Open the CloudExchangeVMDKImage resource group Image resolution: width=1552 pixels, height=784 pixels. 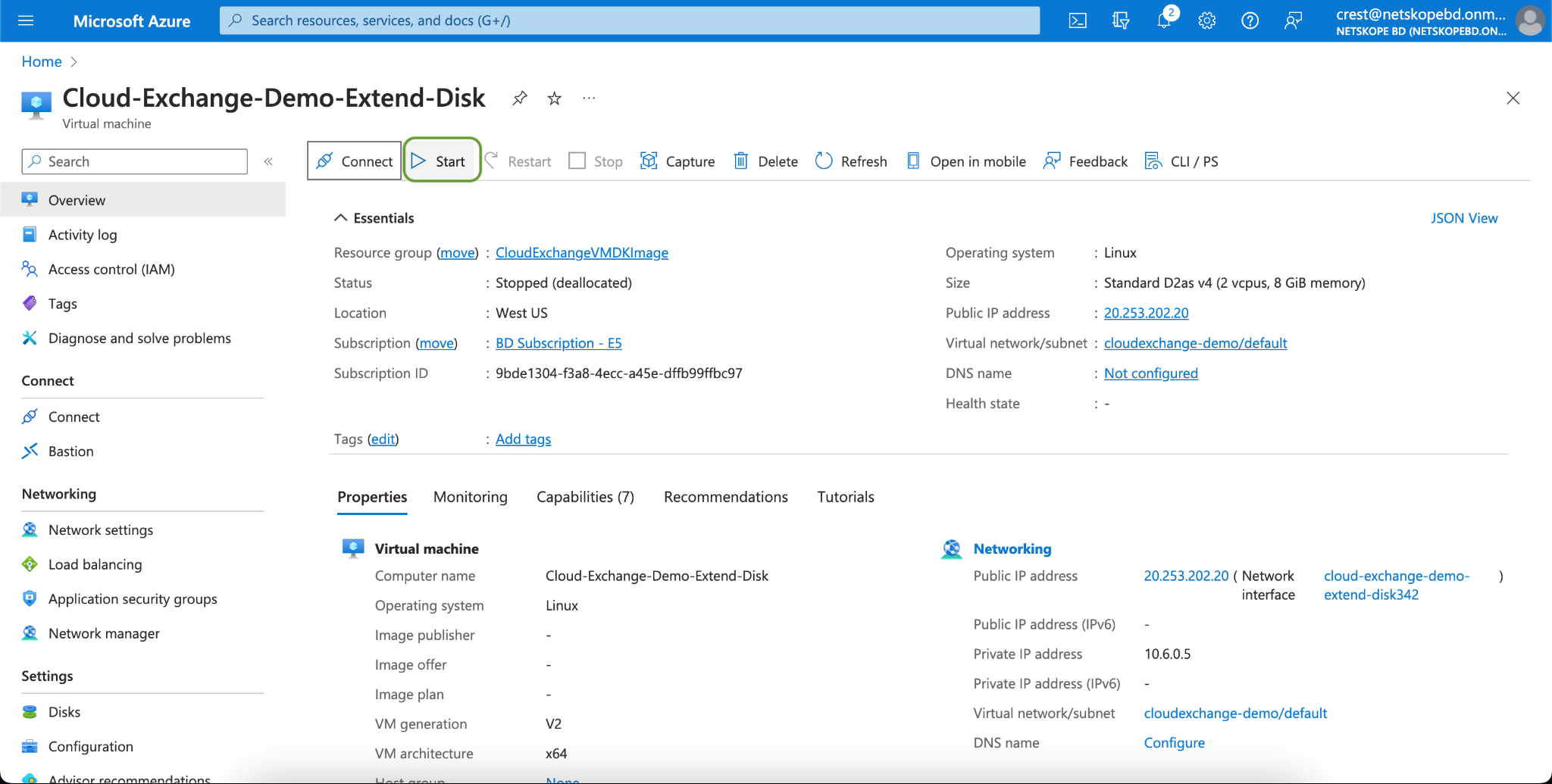[582, 253]
